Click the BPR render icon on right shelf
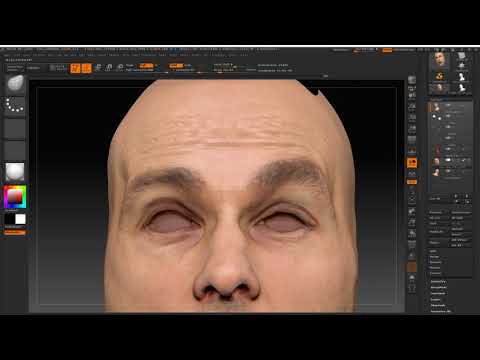 click(412, 80)
